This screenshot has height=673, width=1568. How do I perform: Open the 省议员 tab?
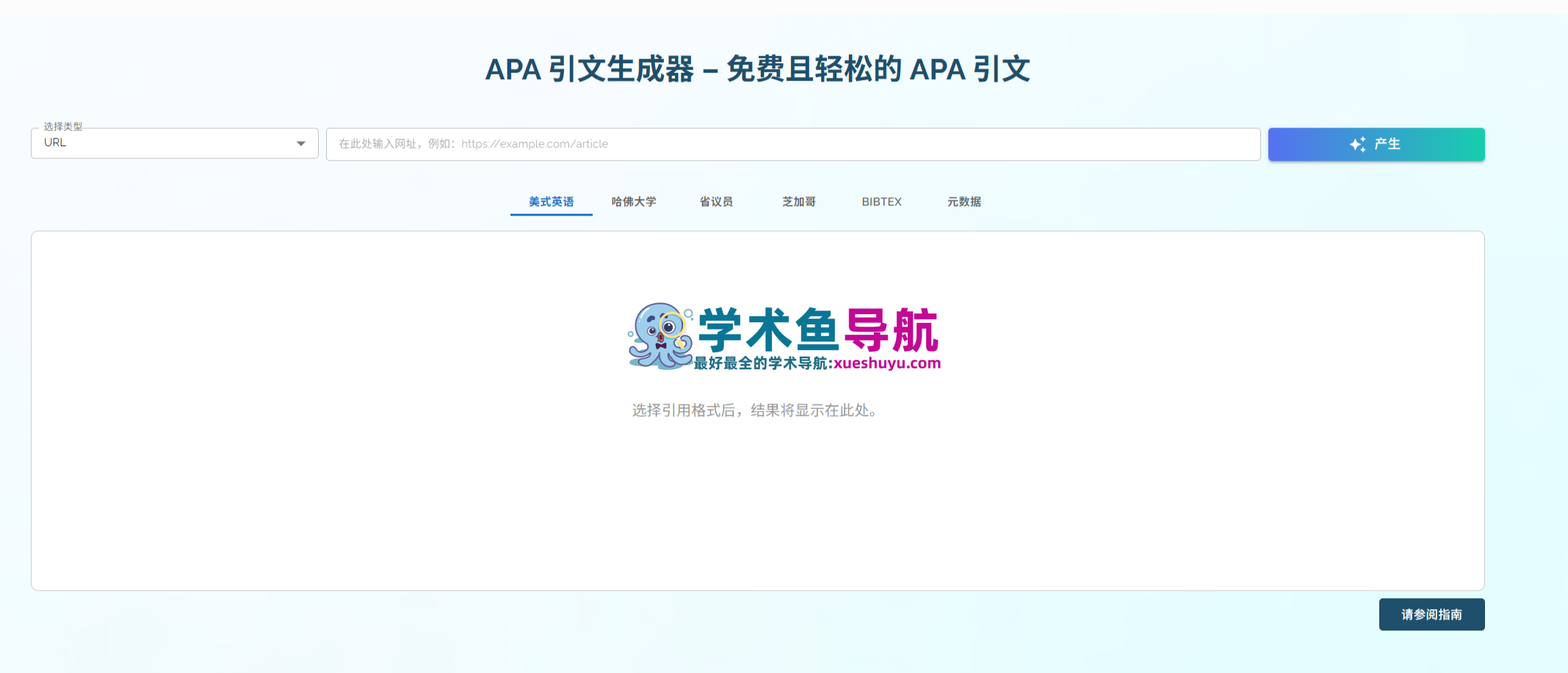pyautogui.click(x=716, y=201)
